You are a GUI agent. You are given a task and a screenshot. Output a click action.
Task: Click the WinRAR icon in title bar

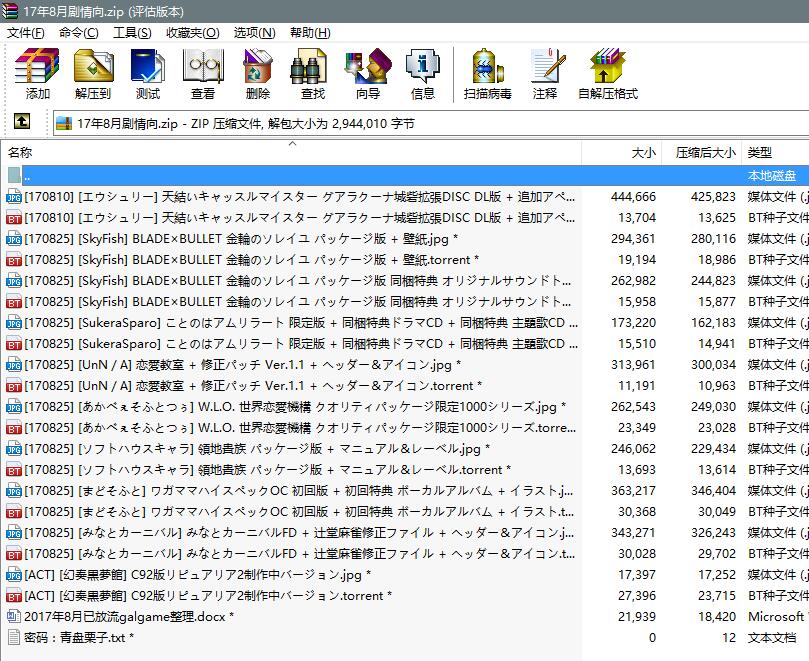click(9, 11)
